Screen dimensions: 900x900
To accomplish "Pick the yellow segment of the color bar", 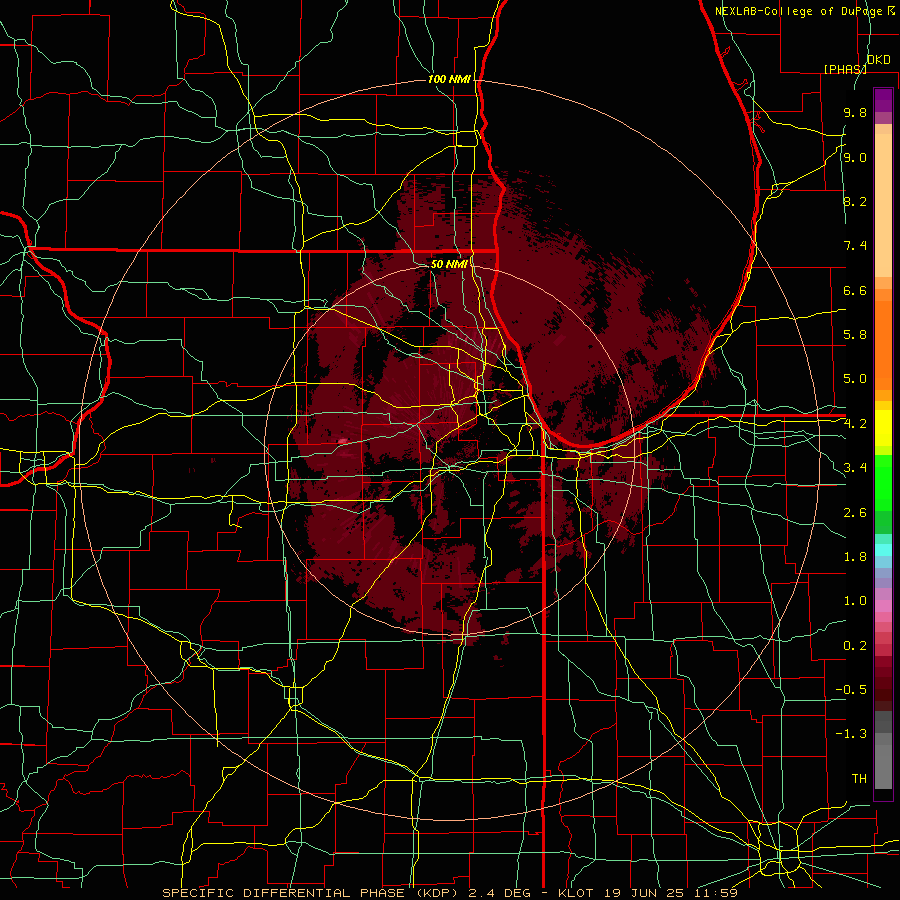I will 883,428.
